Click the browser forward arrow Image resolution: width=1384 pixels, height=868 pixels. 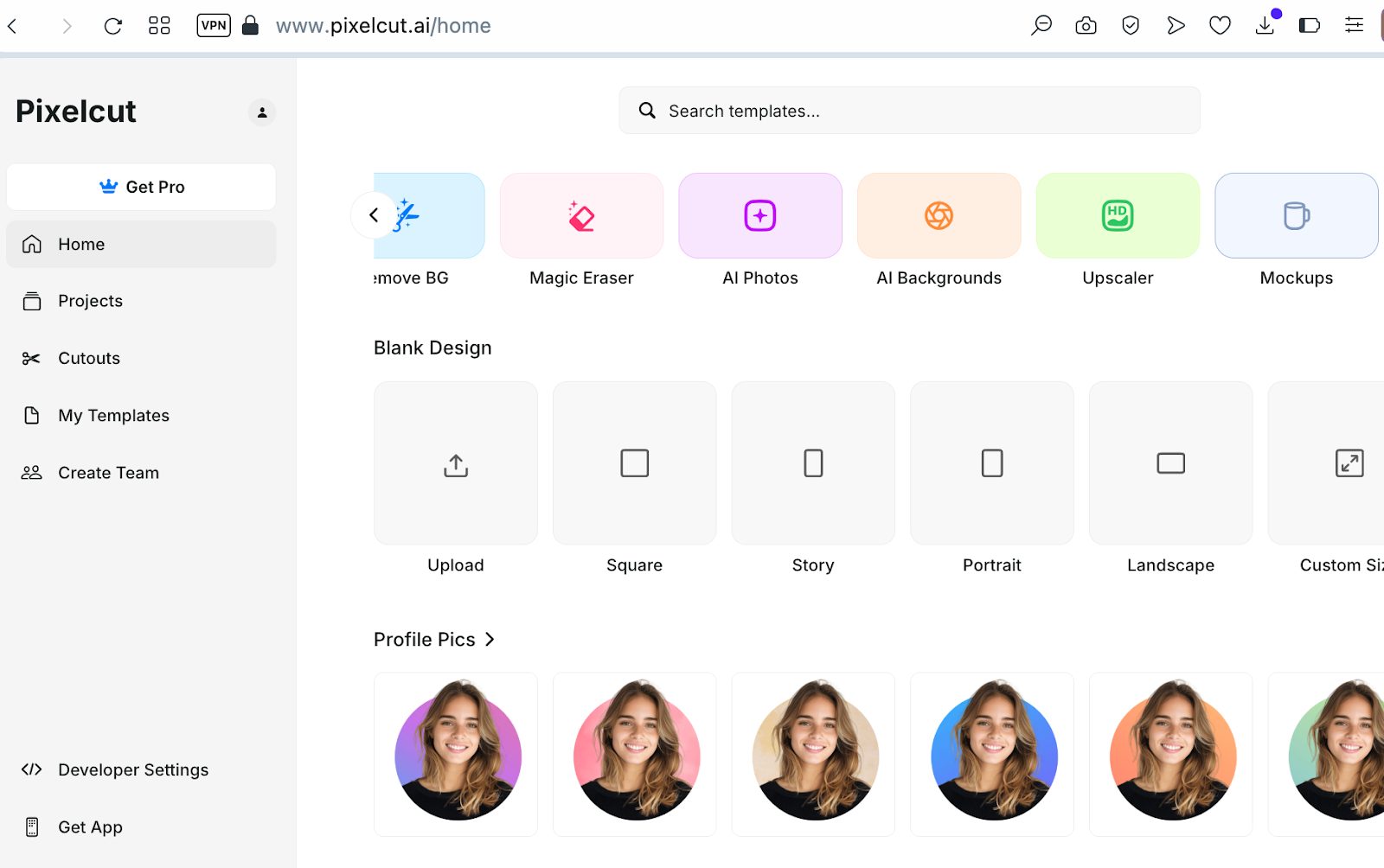(x=67, y=26)
